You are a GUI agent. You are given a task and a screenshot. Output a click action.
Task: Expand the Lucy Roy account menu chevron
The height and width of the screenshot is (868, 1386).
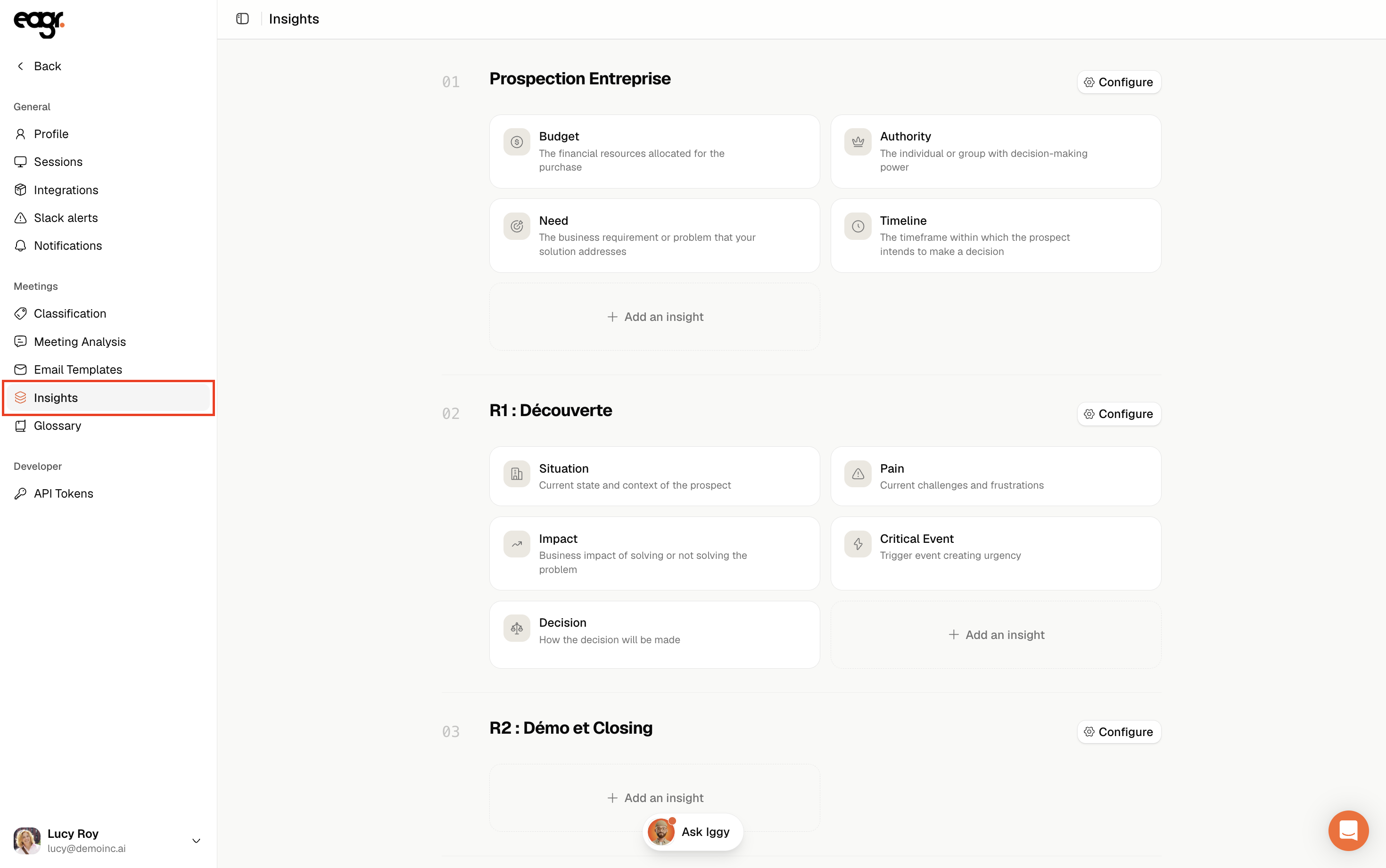coord(196,841)
